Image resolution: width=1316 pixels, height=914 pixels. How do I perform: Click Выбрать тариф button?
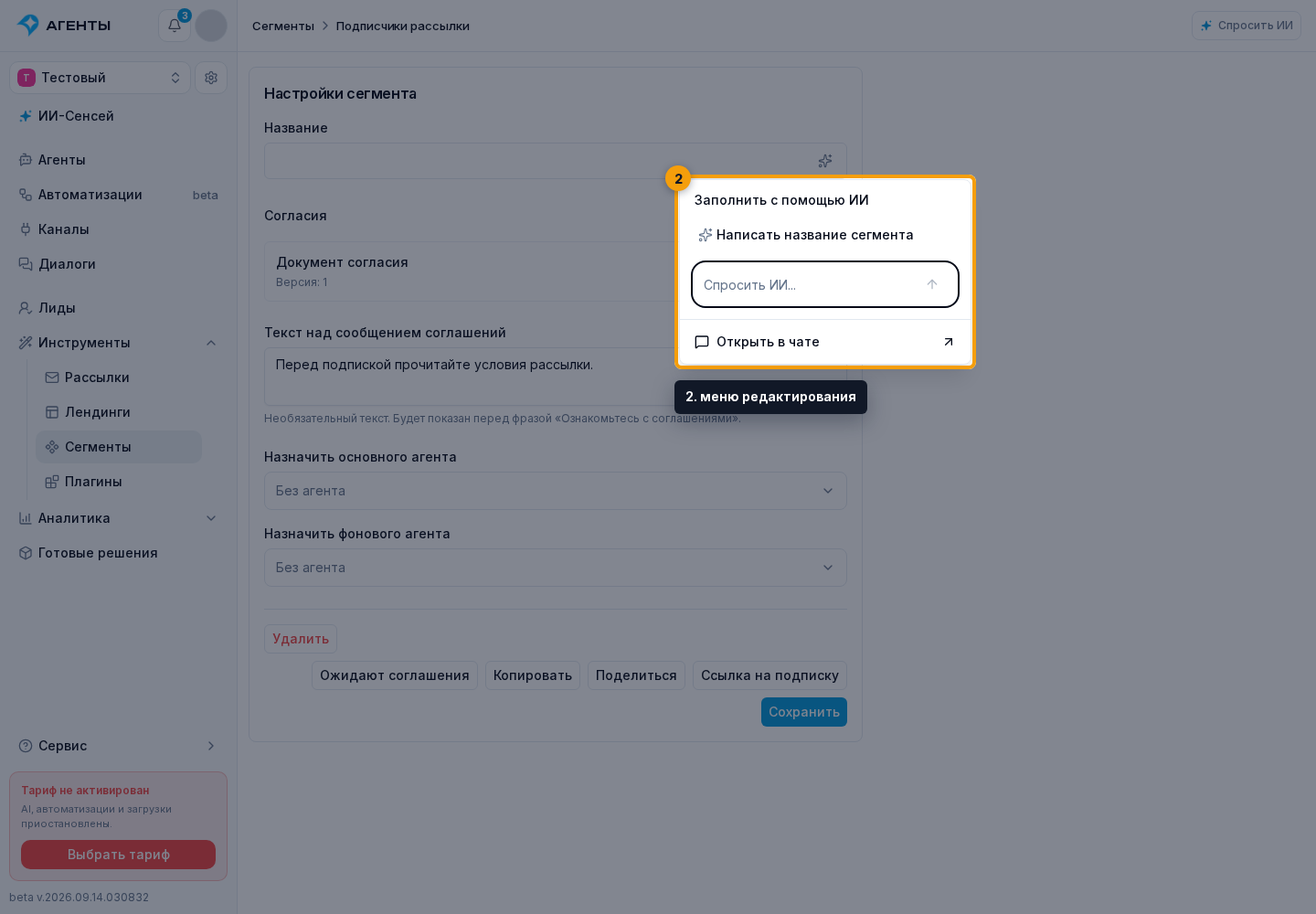118,855
